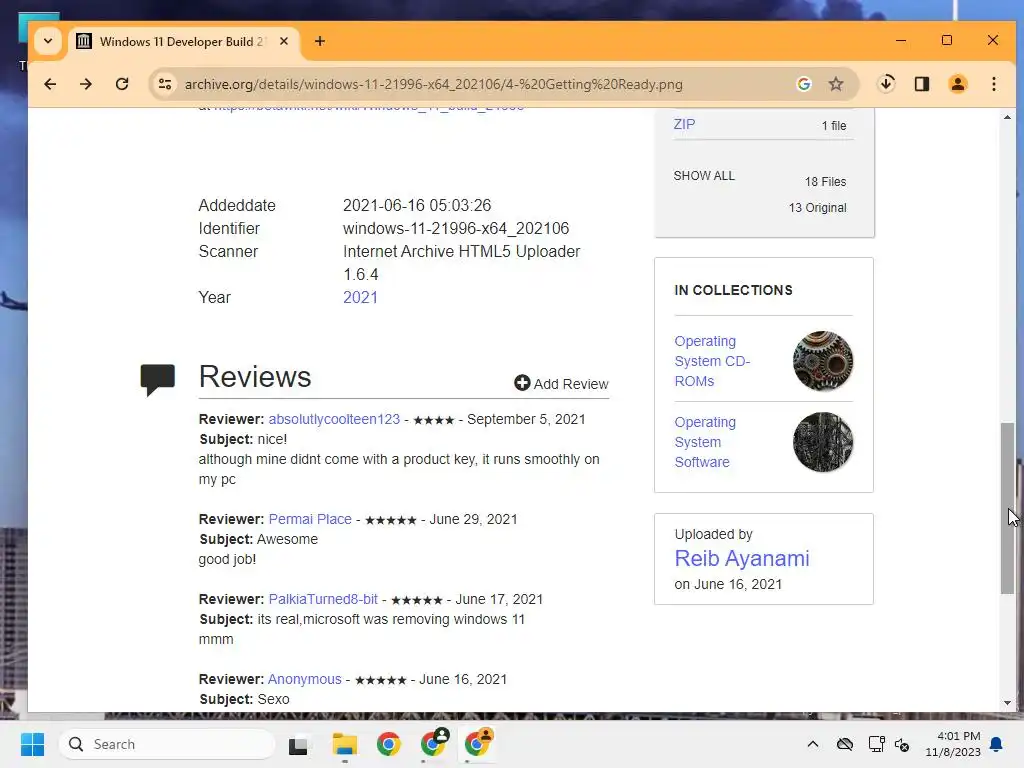Viewport: 1024px width, 768px height.
Task: Click the page vertical scrollbar thumb
Action: pyautogui.click(x=1007, y=508)
